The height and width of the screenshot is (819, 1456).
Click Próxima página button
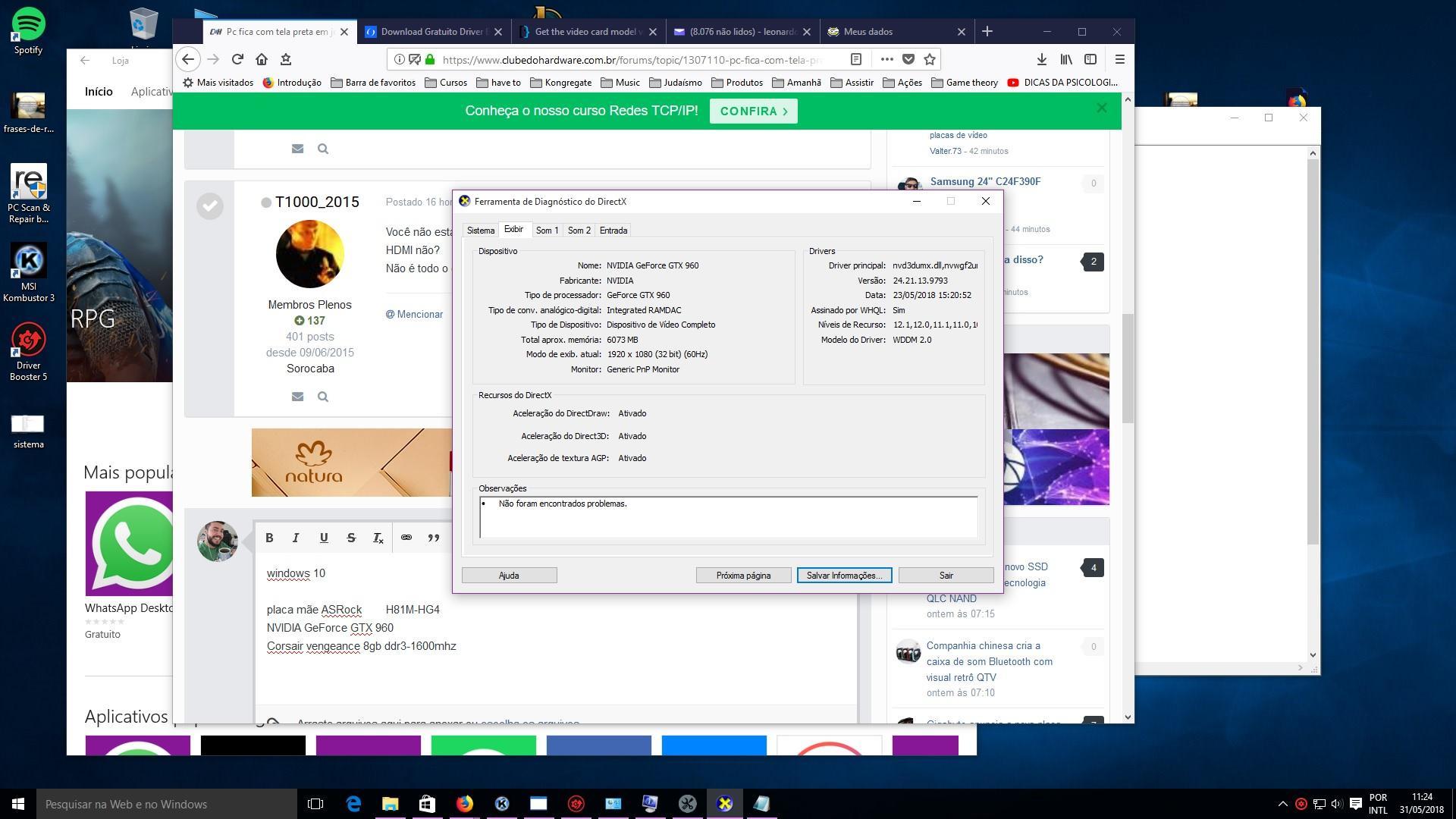pyautogui.click(x=743, y=576)
